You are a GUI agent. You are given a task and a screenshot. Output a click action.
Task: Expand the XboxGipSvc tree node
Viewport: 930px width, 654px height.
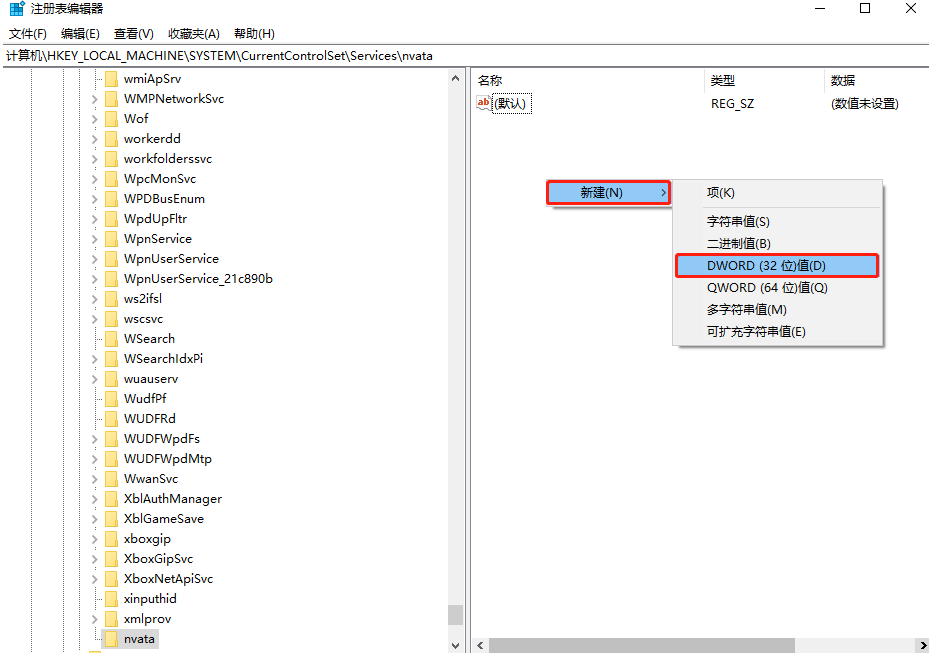click(95, 558)
